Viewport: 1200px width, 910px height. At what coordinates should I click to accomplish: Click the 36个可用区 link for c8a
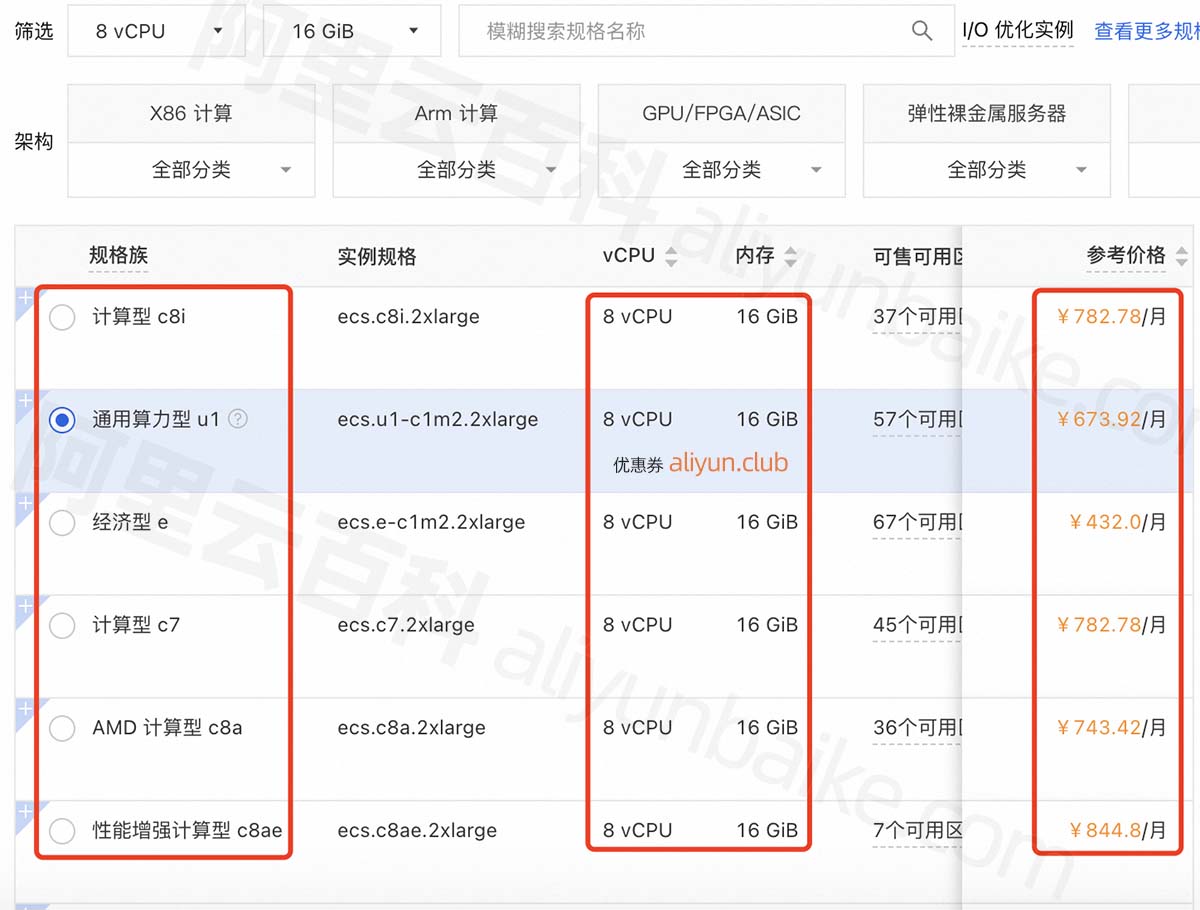(917, 728)
